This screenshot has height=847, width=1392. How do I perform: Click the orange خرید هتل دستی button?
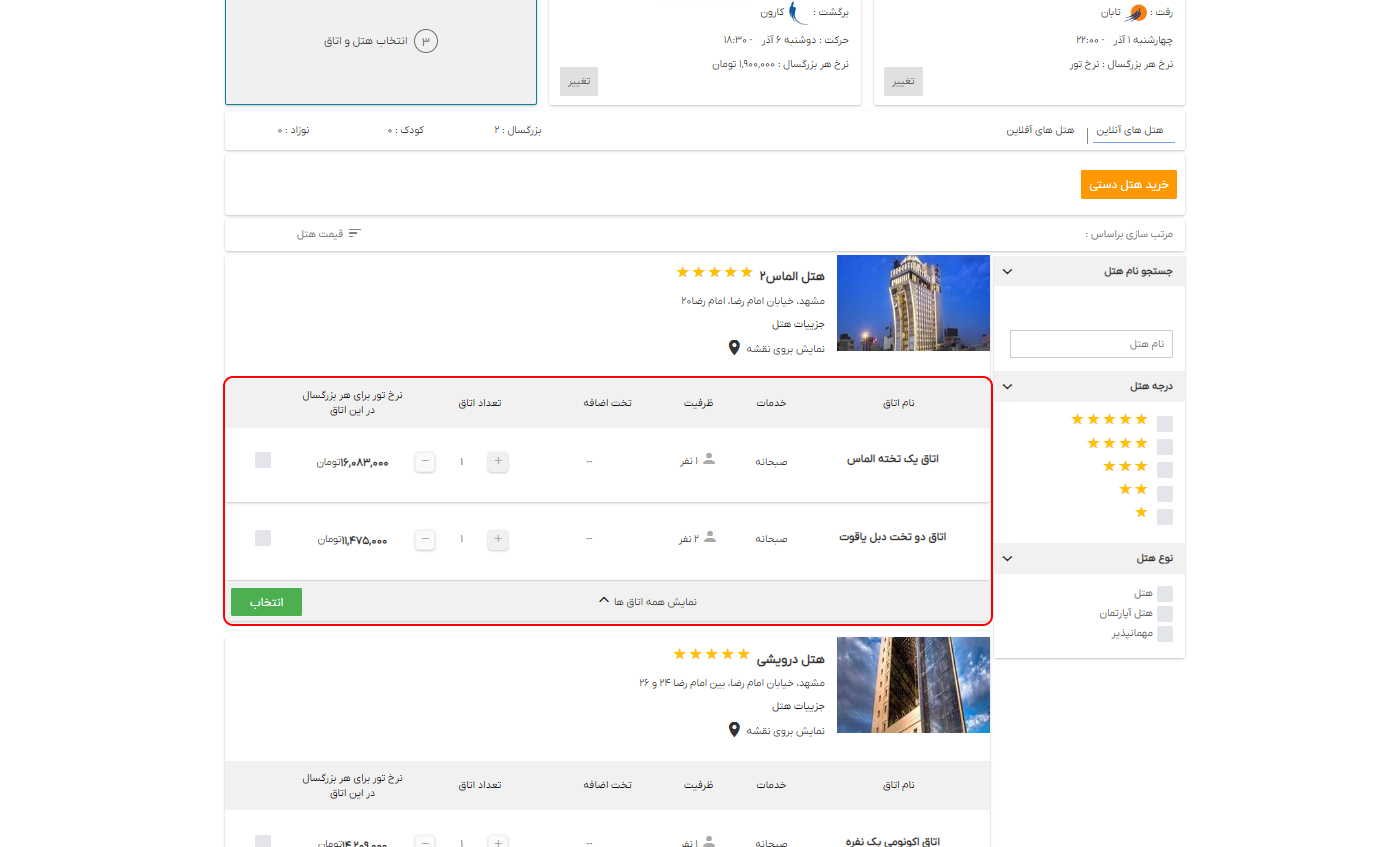tap(1128, 184)
